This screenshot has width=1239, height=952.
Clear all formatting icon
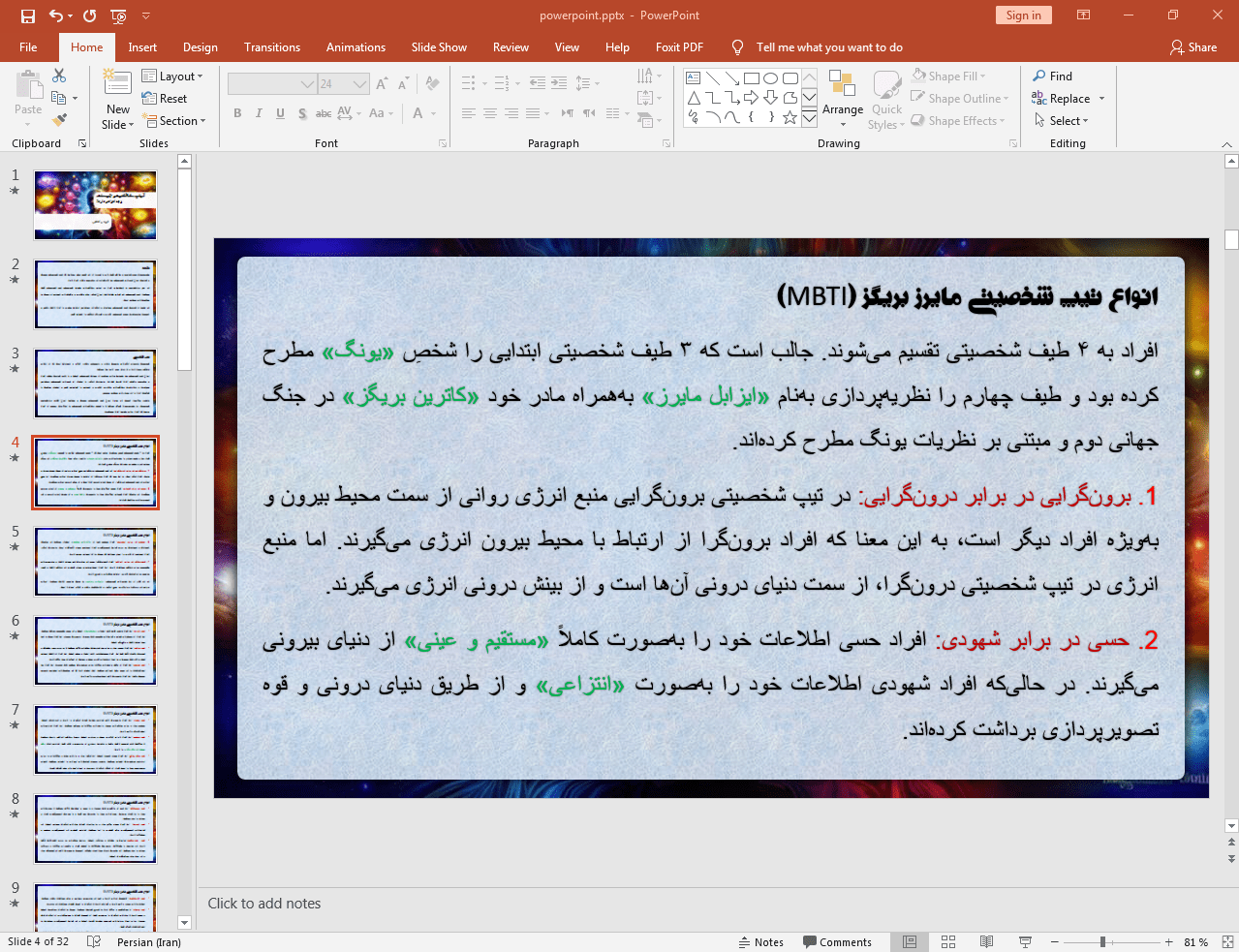(433, 84)
